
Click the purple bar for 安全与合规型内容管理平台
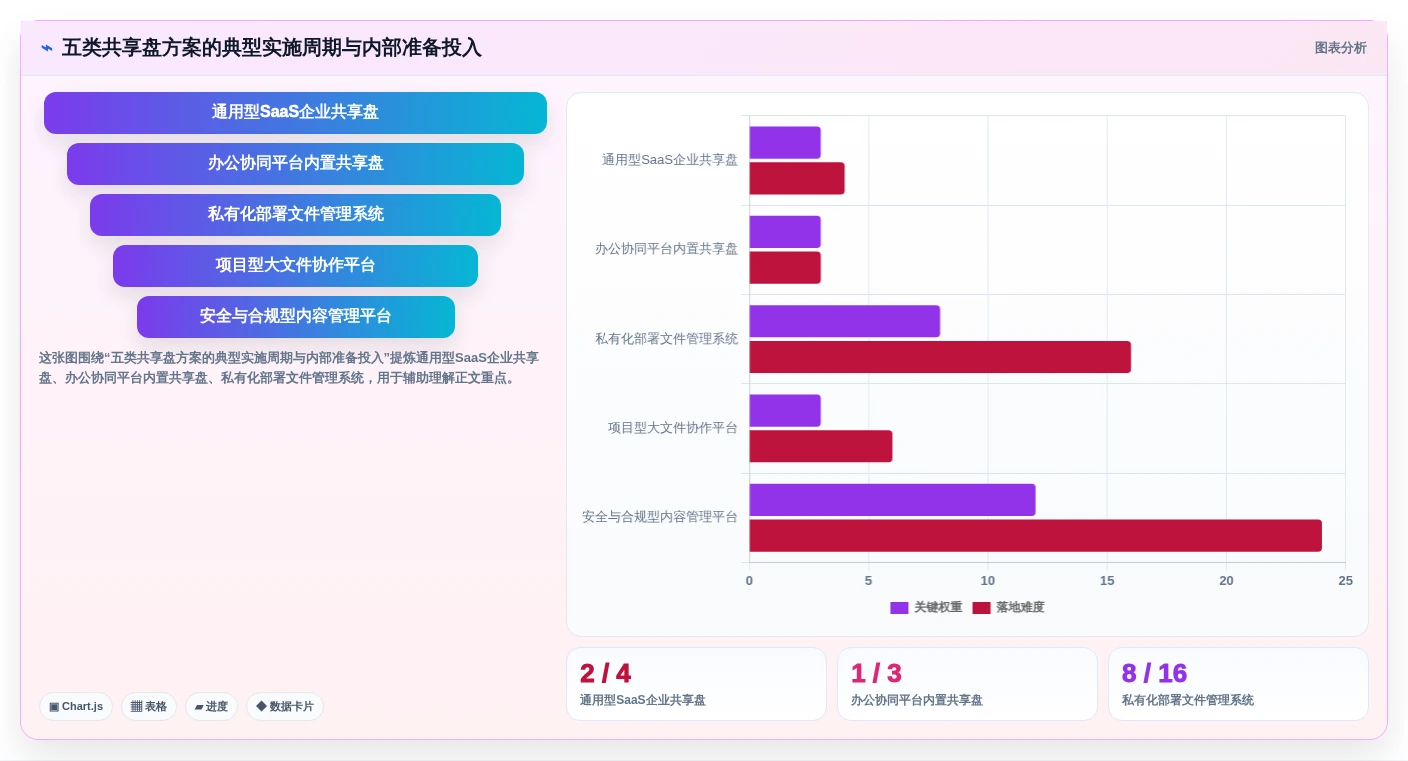point(892,500)
